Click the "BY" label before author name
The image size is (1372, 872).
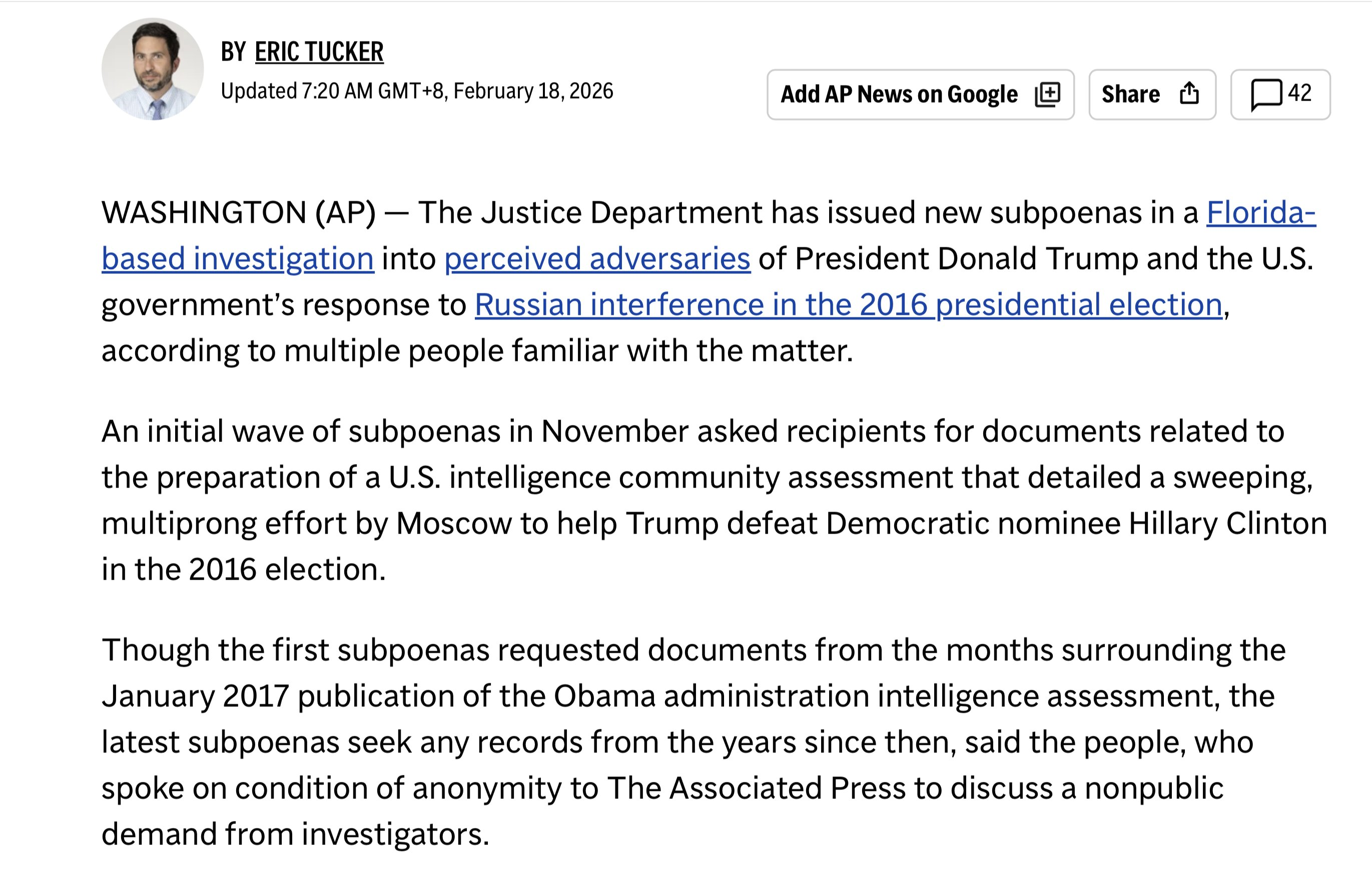pyautogui.click(x=233, y=52)
